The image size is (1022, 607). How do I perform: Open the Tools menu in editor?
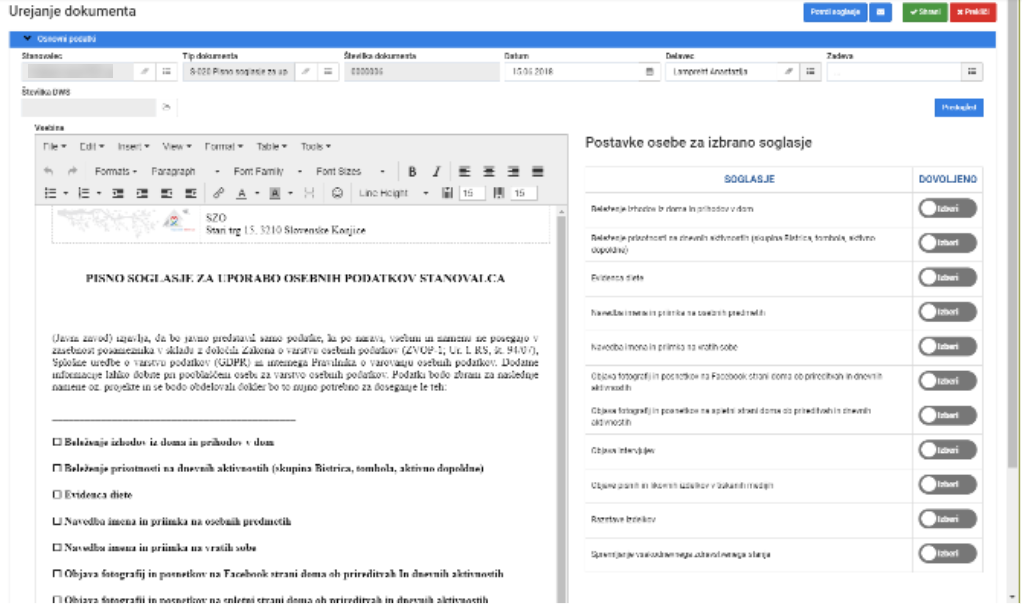[x=315, y=147]
